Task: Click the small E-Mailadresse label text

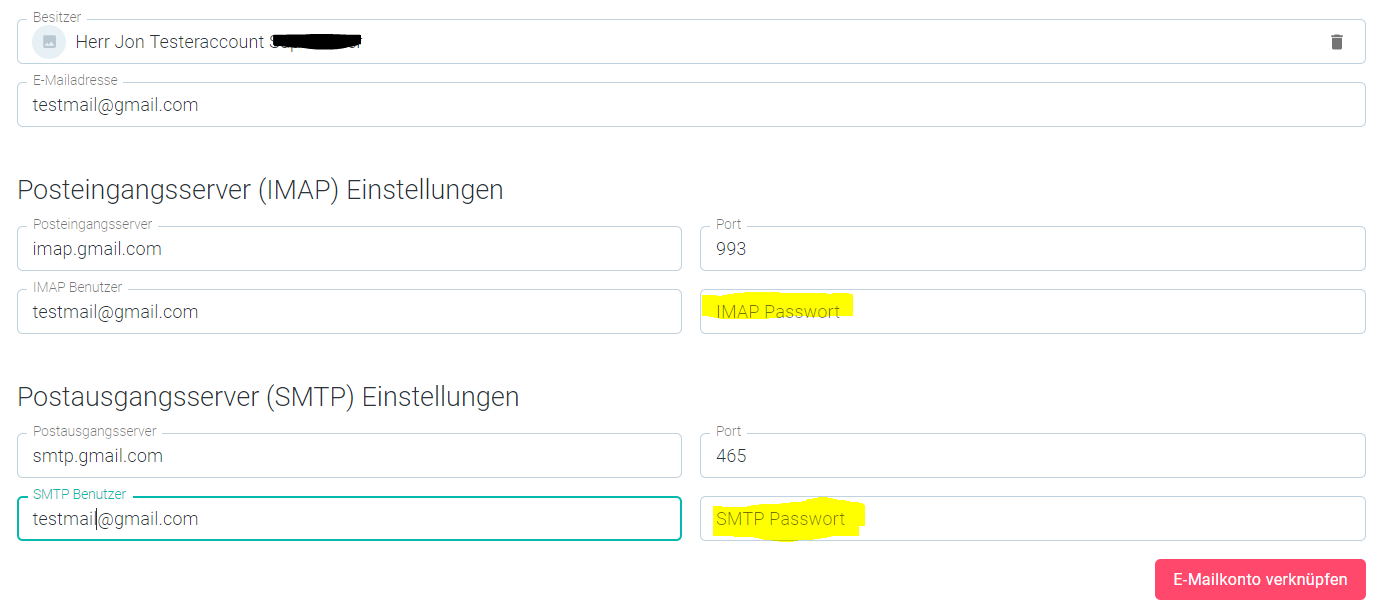Action: point(75,81)
